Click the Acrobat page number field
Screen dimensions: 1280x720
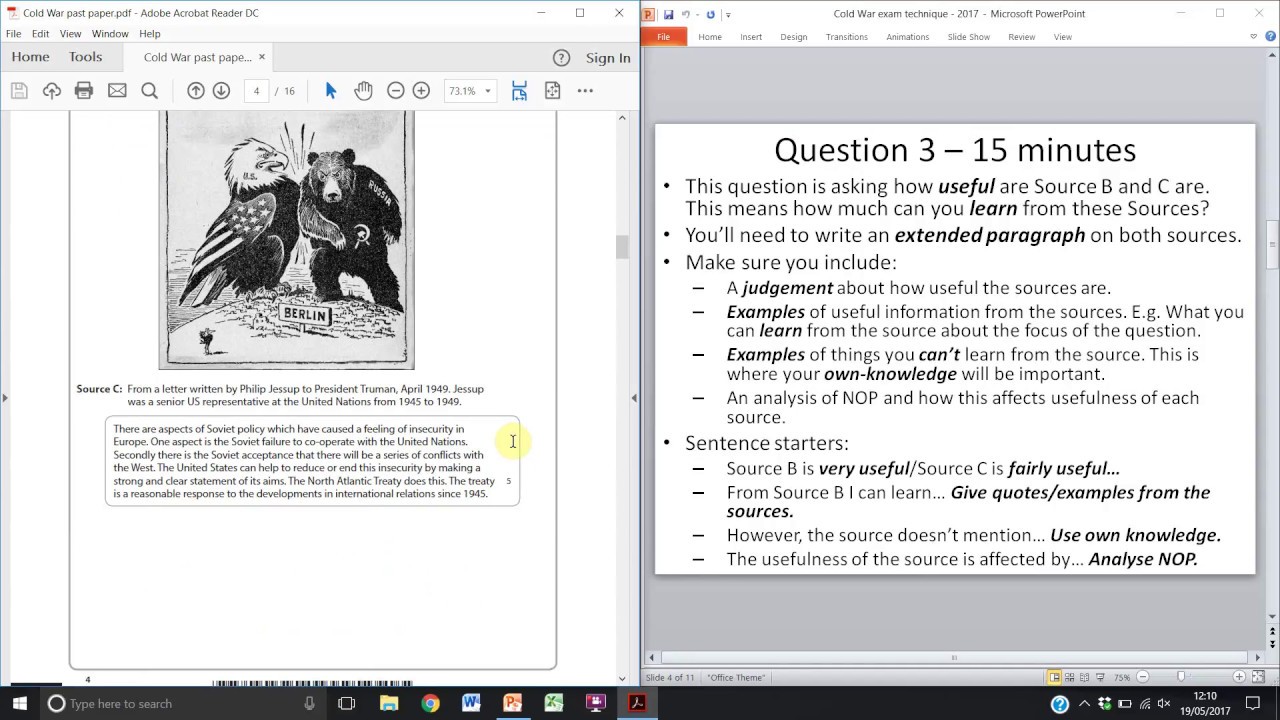256,91
